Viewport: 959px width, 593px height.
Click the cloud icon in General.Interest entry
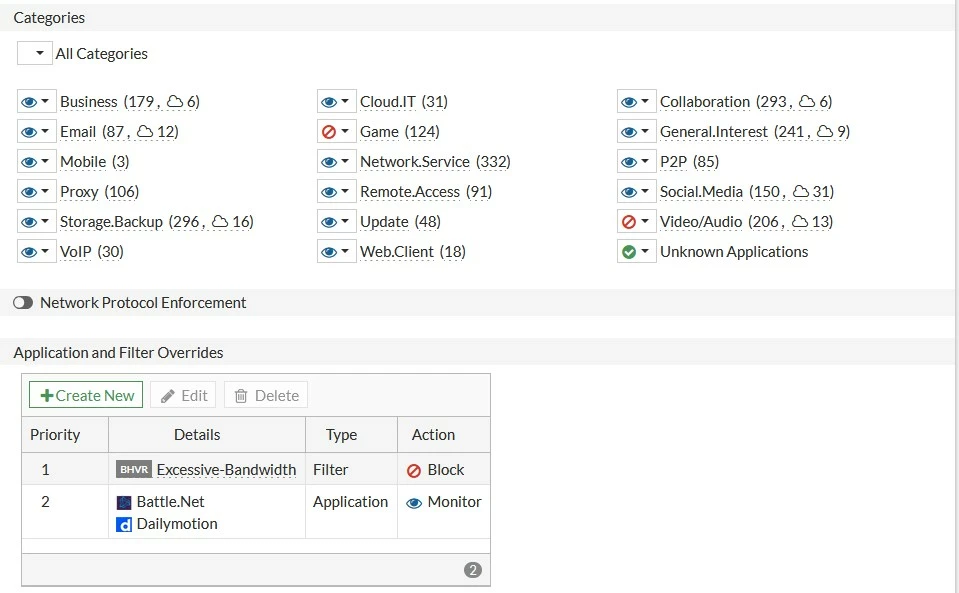(825, 131)
